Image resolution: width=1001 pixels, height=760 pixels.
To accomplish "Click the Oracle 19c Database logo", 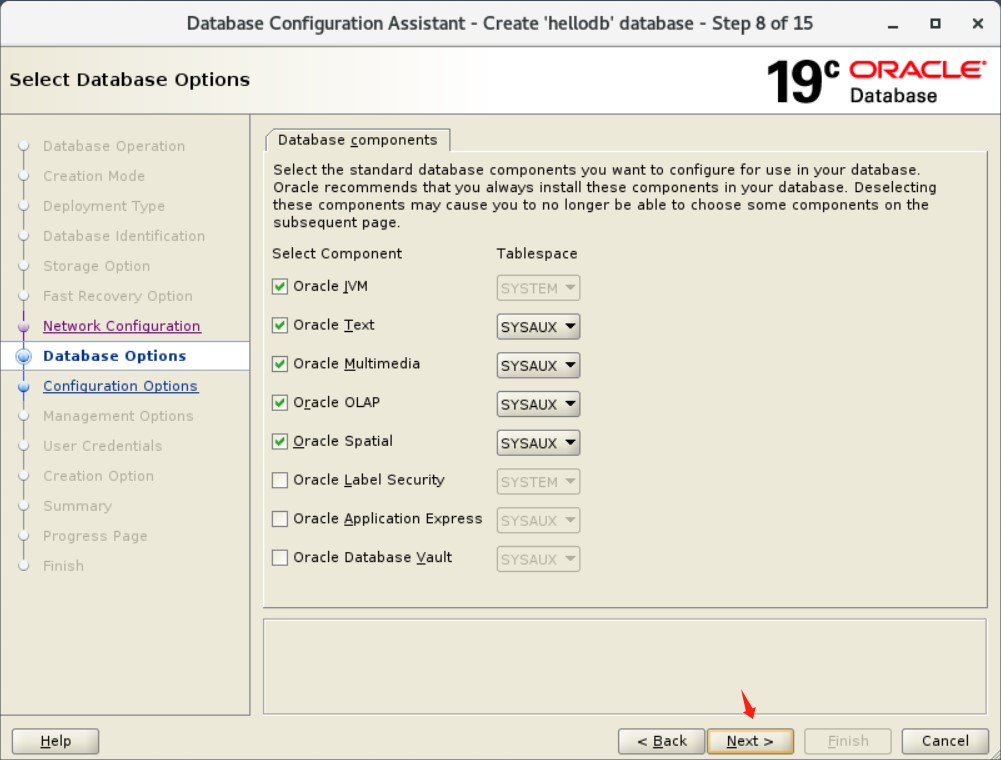I will pos(875,81).
